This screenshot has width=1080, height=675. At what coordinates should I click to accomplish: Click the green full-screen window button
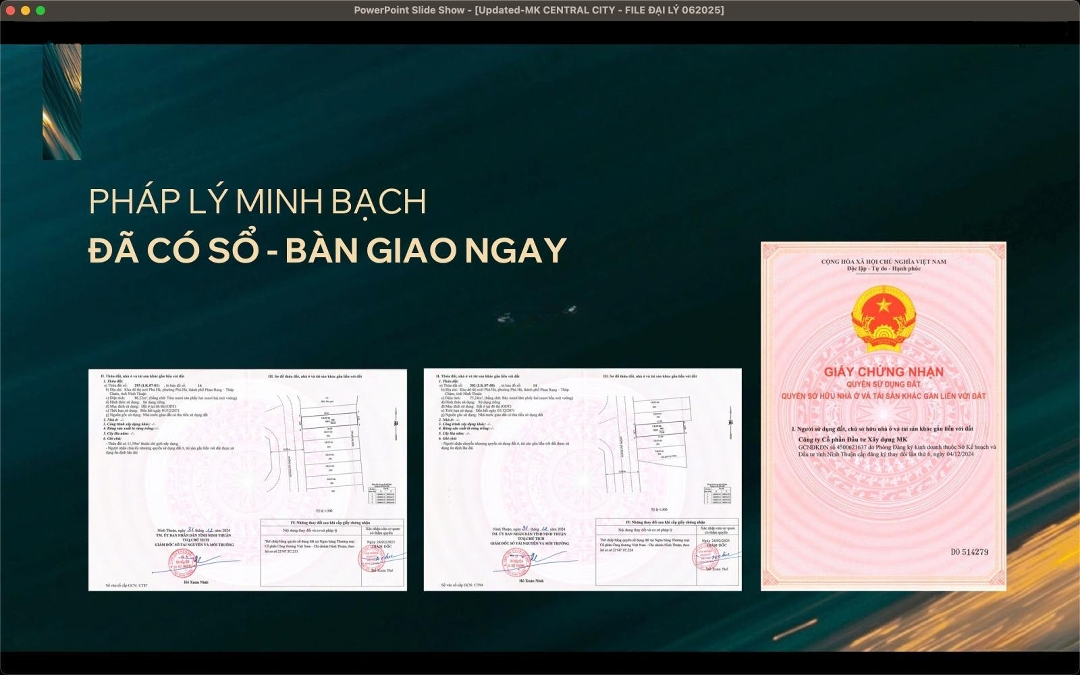pyautogui.click(x=41, y=10)
